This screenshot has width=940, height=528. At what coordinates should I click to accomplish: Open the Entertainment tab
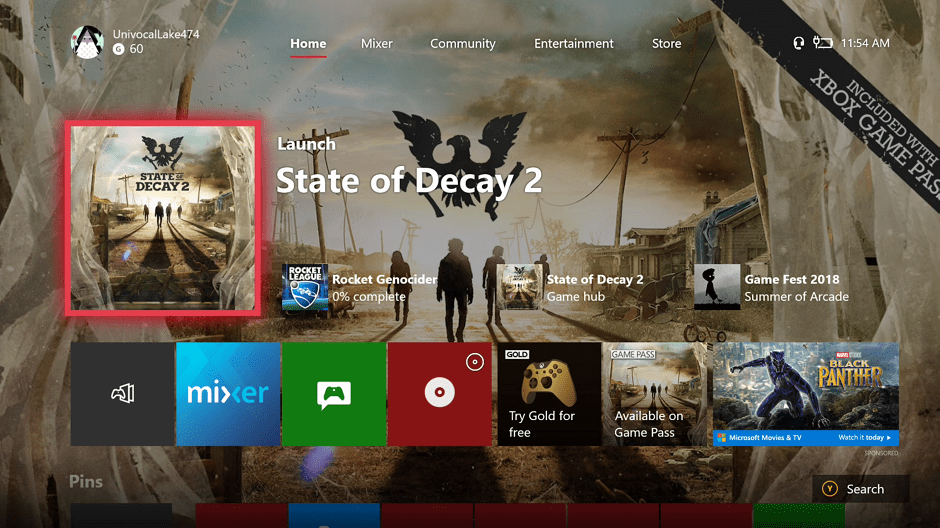[x=574, y=44]
